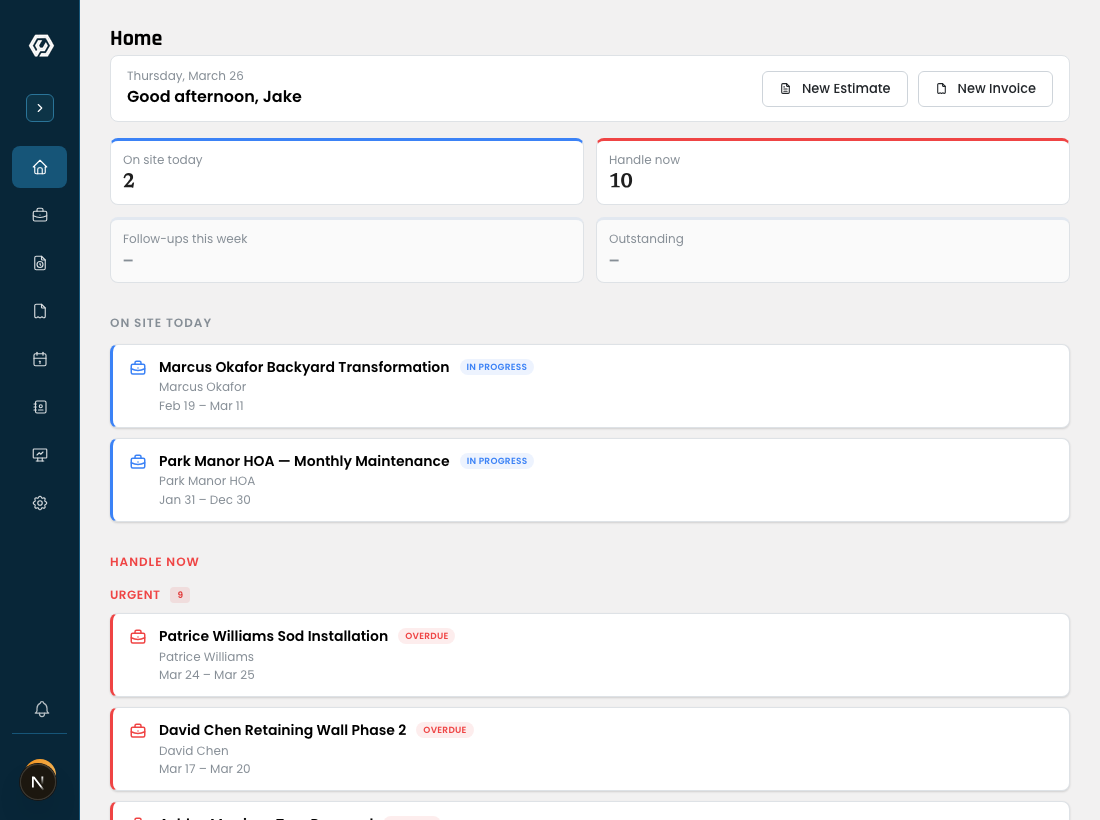Open David Chen Retaining Wall Phase 2

pos(282,730)
